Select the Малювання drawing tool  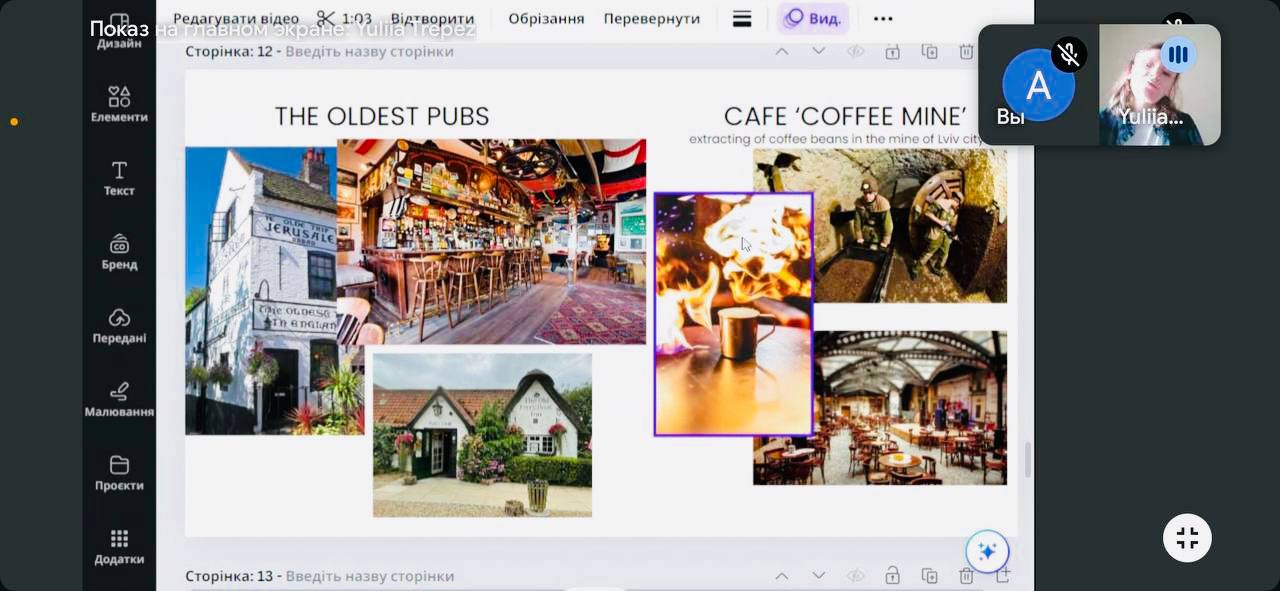tap(119, 401)
